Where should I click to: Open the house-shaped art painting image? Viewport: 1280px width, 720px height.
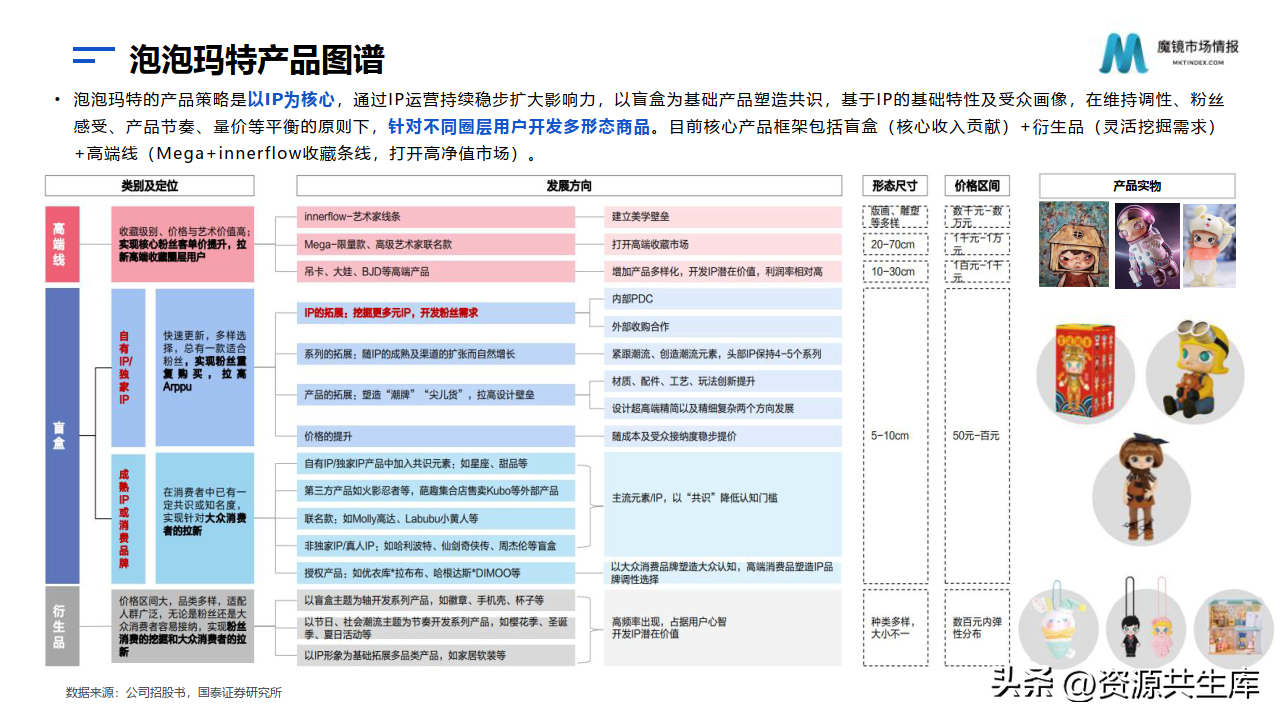pos(1074,245)
